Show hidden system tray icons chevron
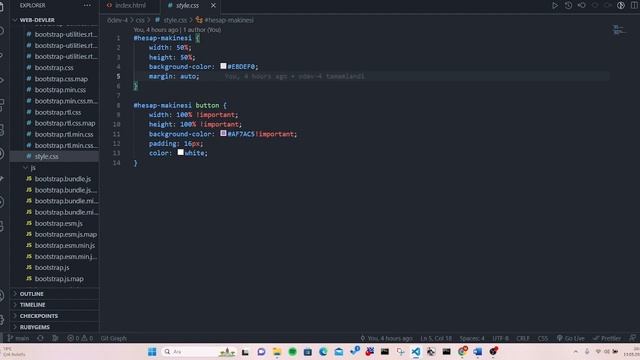 tap(576, 351)
